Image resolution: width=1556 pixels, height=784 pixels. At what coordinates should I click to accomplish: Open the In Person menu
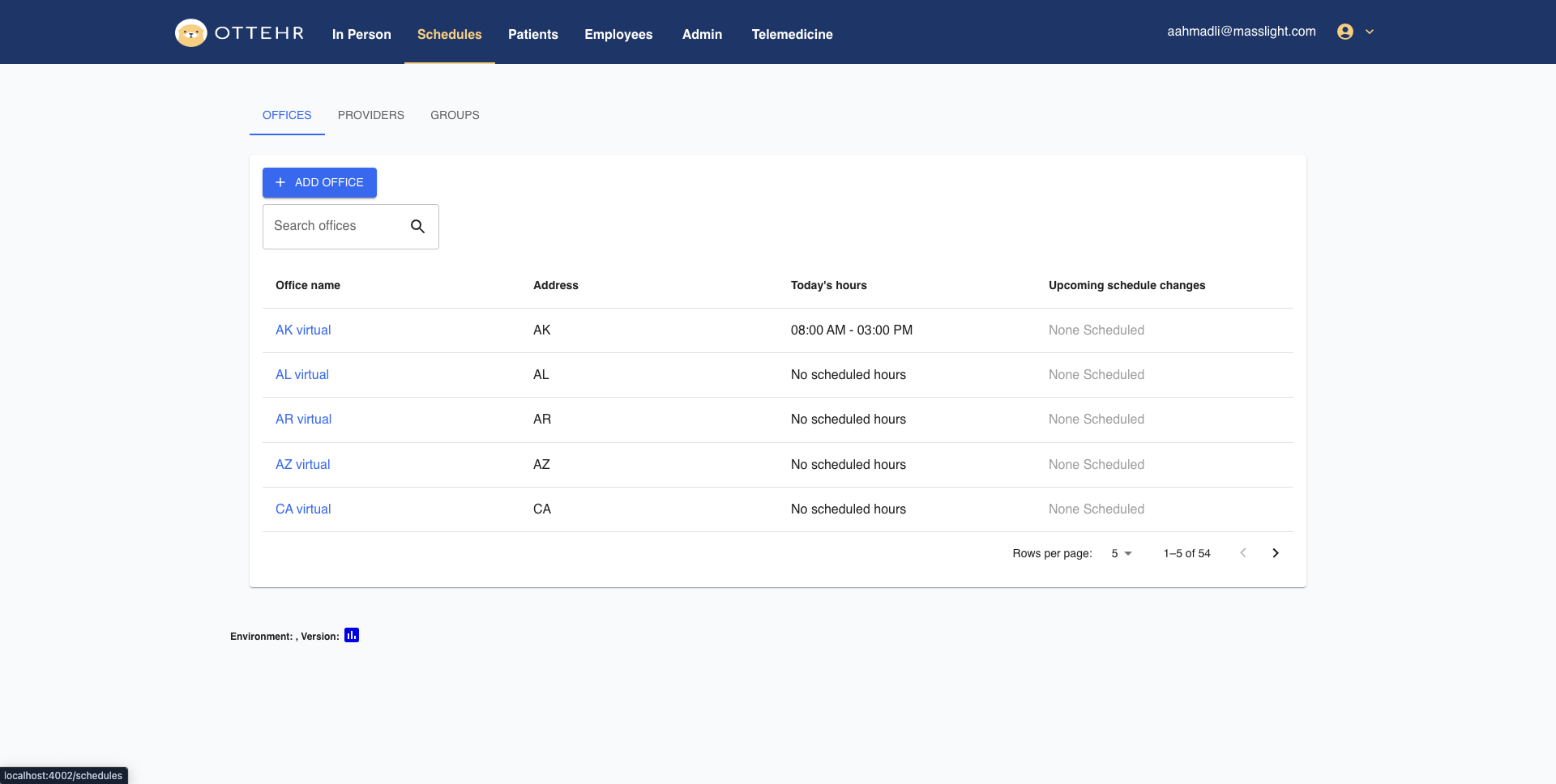point(361,34)
